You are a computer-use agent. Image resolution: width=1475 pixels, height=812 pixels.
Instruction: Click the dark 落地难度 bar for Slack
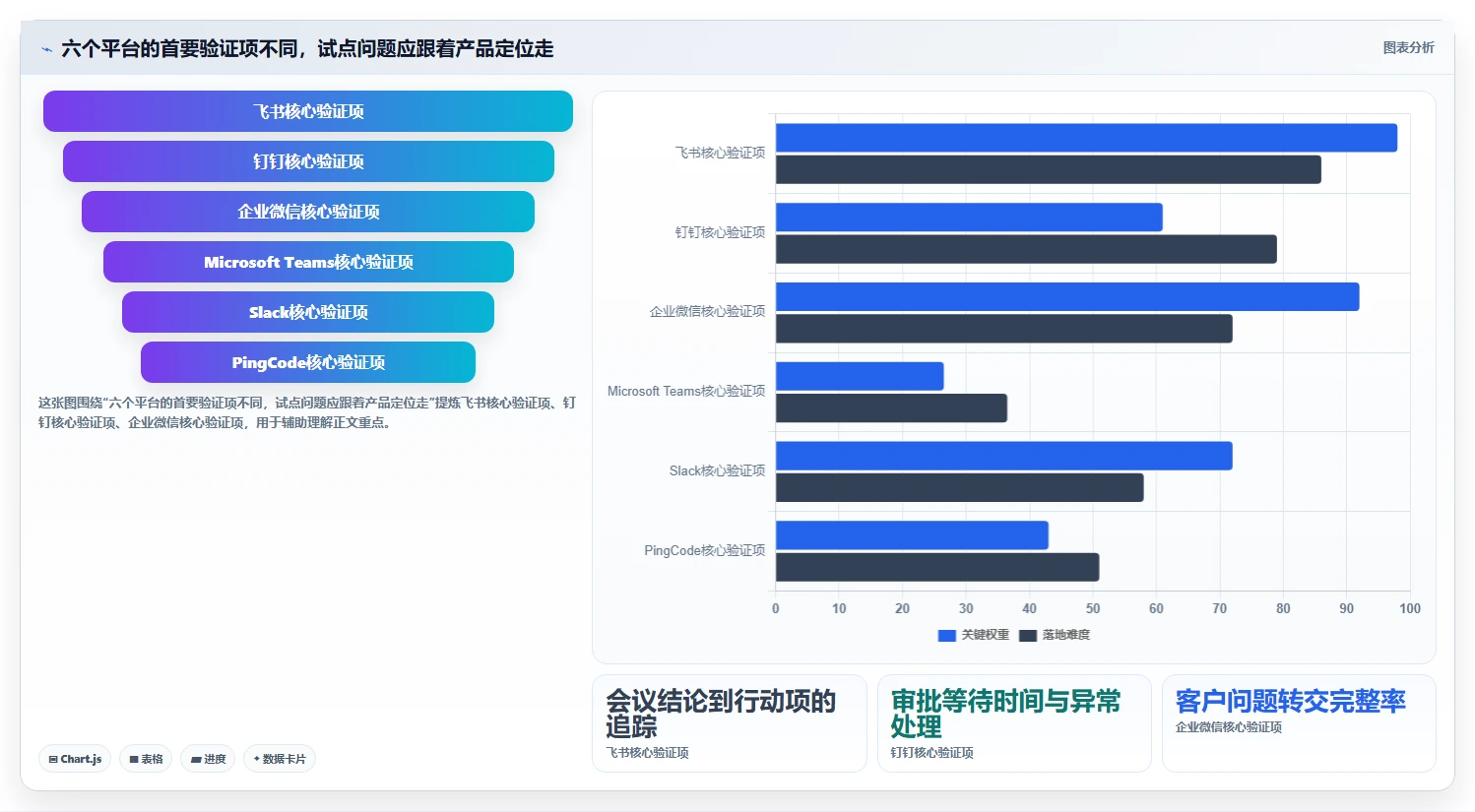[960, 488]
